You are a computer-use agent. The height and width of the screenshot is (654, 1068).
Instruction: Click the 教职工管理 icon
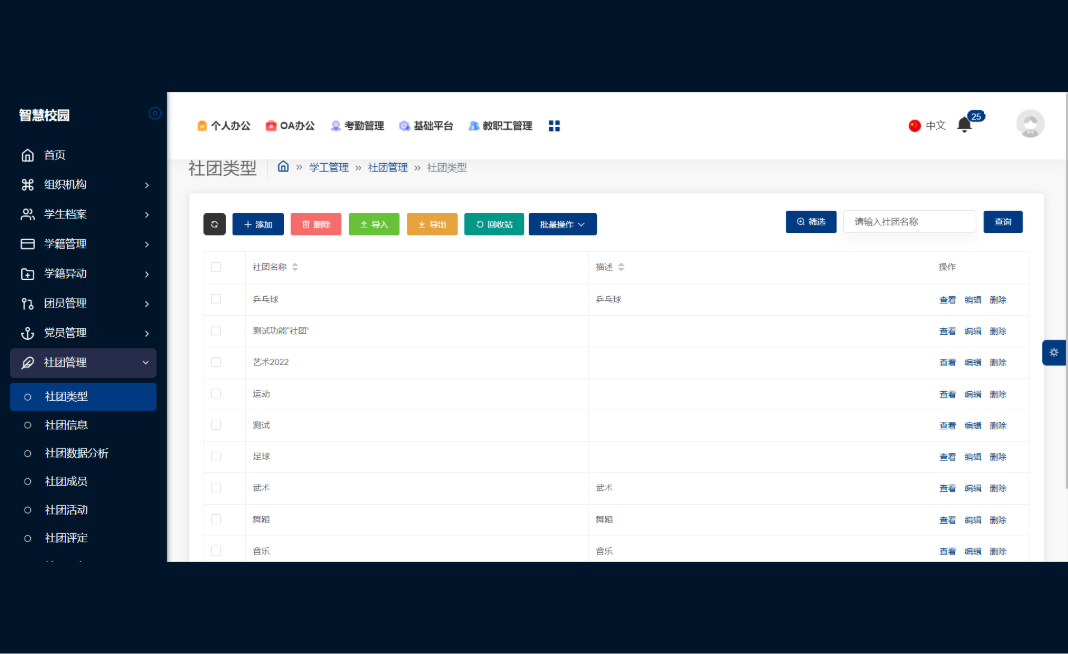tap(473, 126)
